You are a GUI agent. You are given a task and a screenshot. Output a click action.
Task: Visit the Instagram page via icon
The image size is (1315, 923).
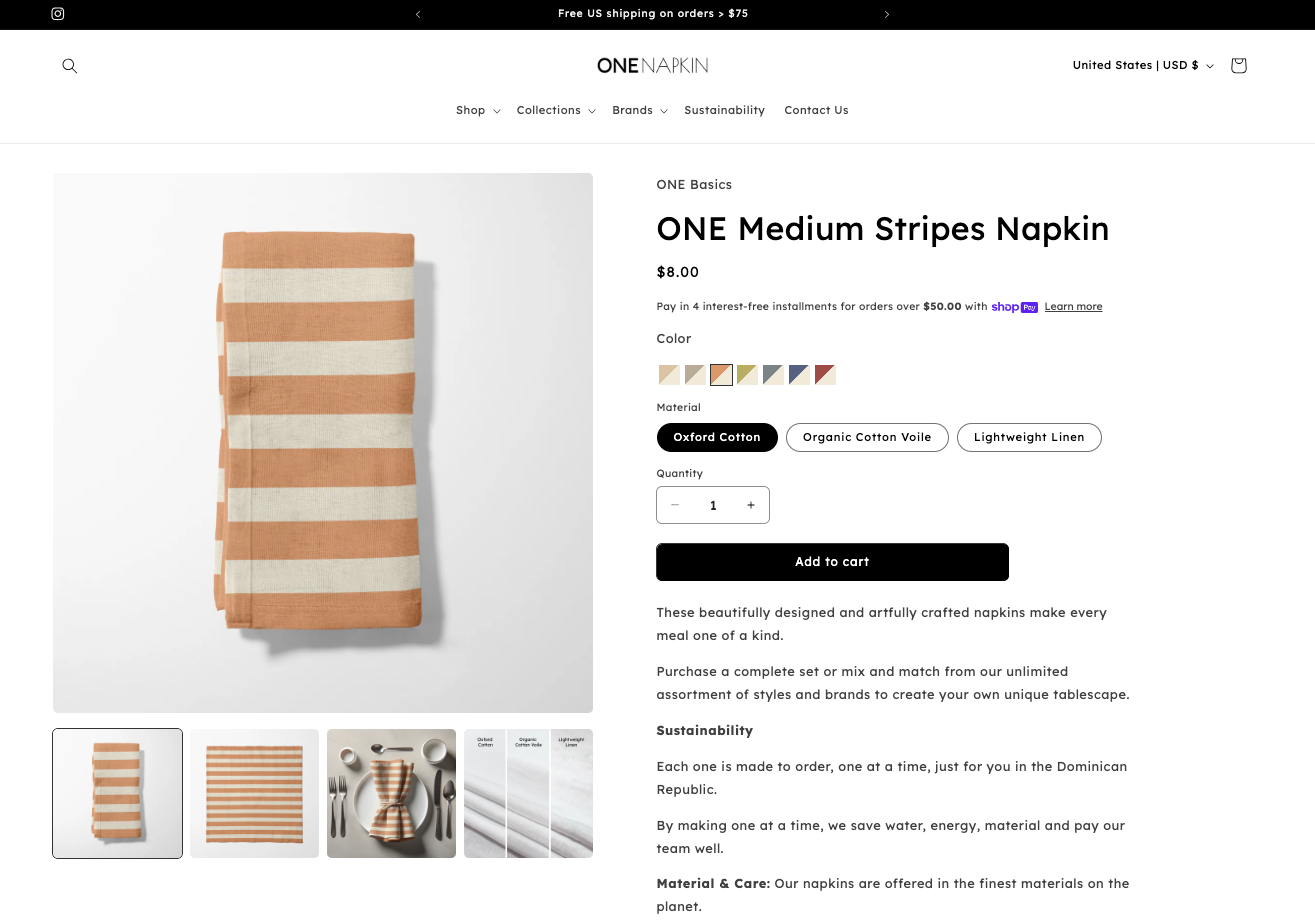pyautogui.click(x=58, y=14)
